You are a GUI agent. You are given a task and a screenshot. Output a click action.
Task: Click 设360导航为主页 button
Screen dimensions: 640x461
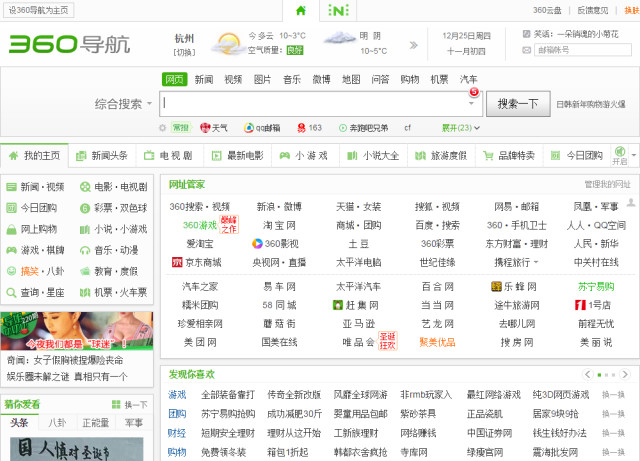point(38,10)
